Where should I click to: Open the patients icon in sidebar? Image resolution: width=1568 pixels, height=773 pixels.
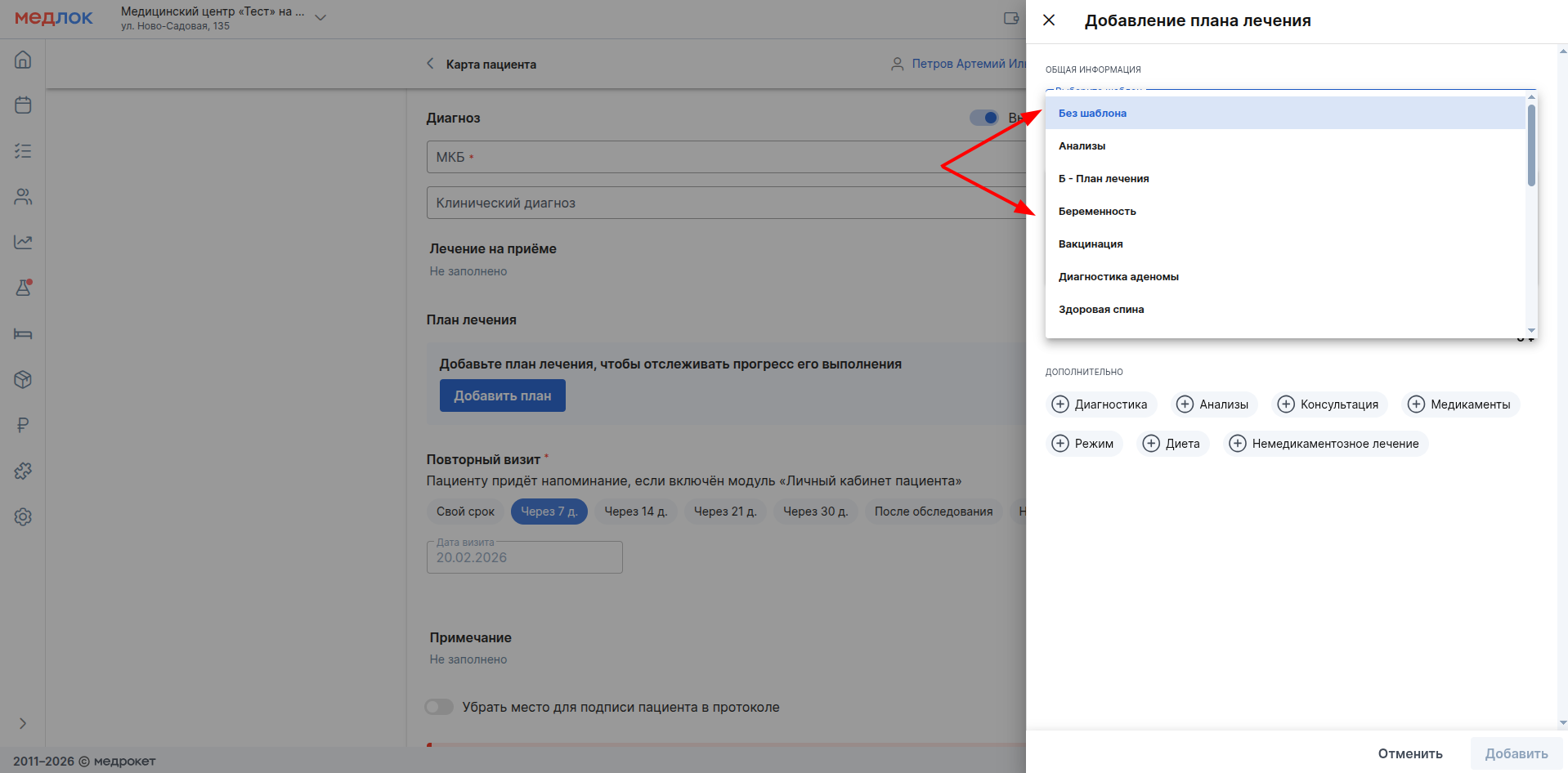[x=23, y=197]
